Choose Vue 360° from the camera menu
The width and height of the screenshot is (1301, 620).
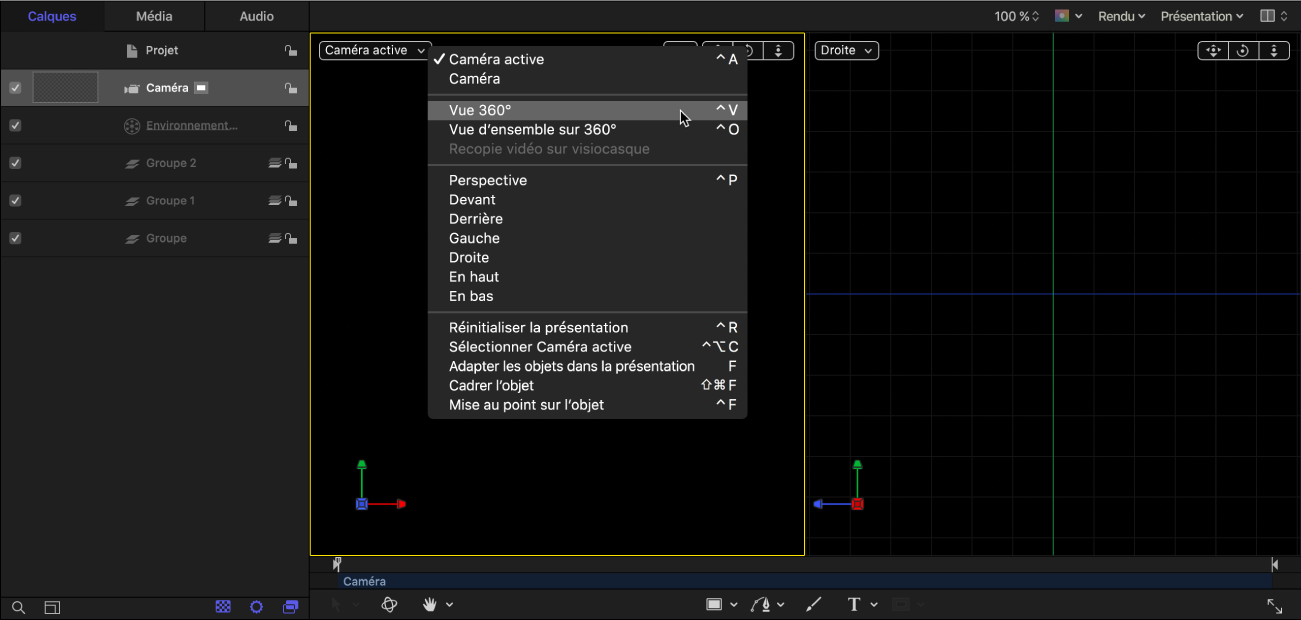[x=480, y=111]
